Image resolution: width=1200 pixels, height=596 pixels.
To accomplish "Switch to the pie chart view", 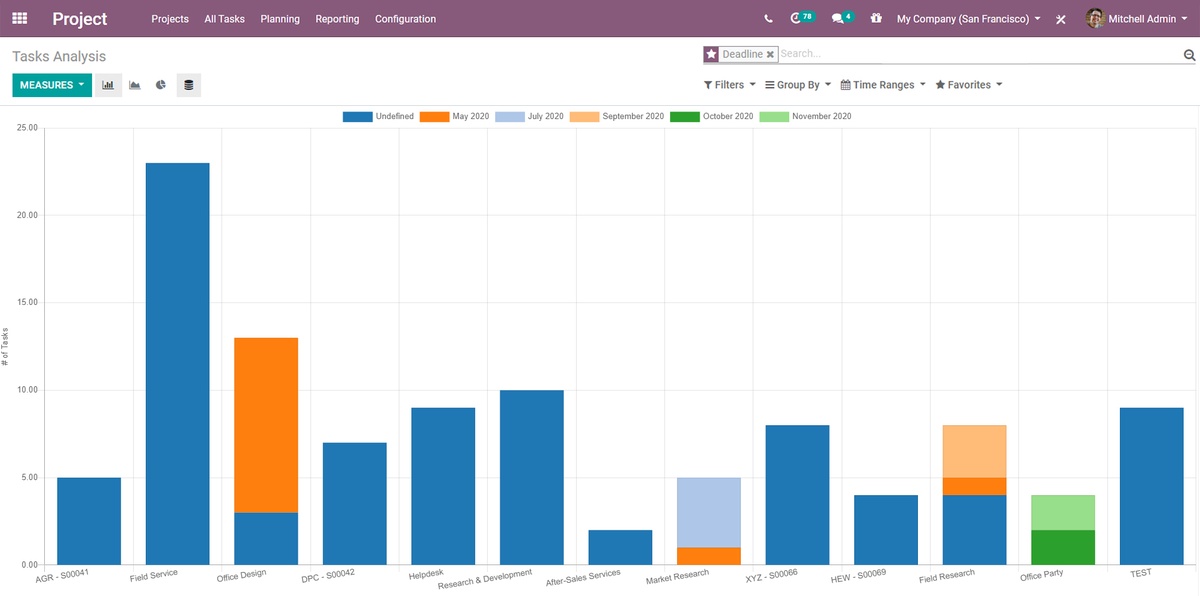I will click(160, 85).
